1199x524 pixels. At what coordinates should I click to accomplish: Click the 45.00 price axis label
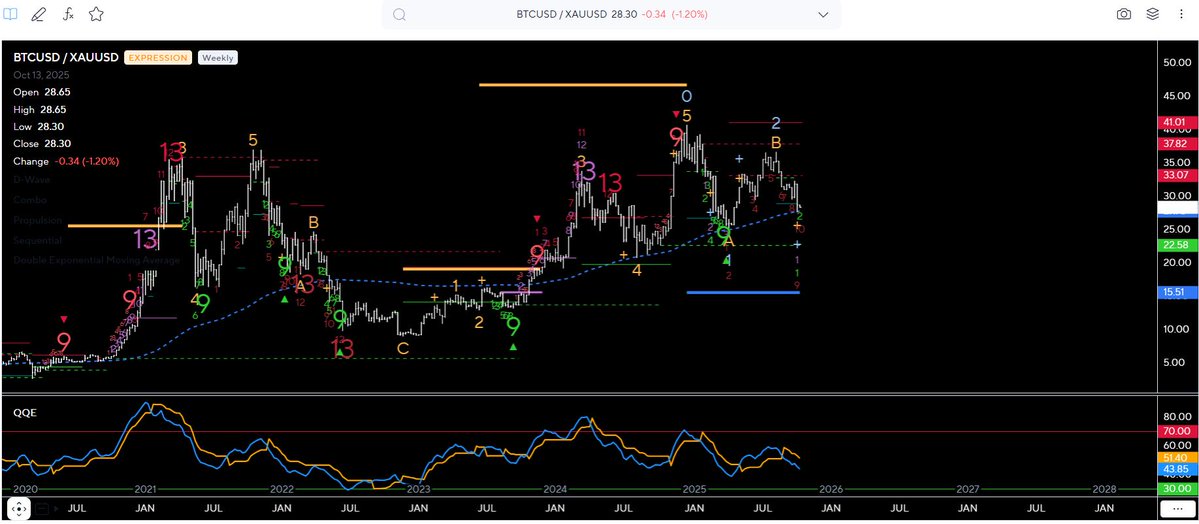click(1176, 96)
